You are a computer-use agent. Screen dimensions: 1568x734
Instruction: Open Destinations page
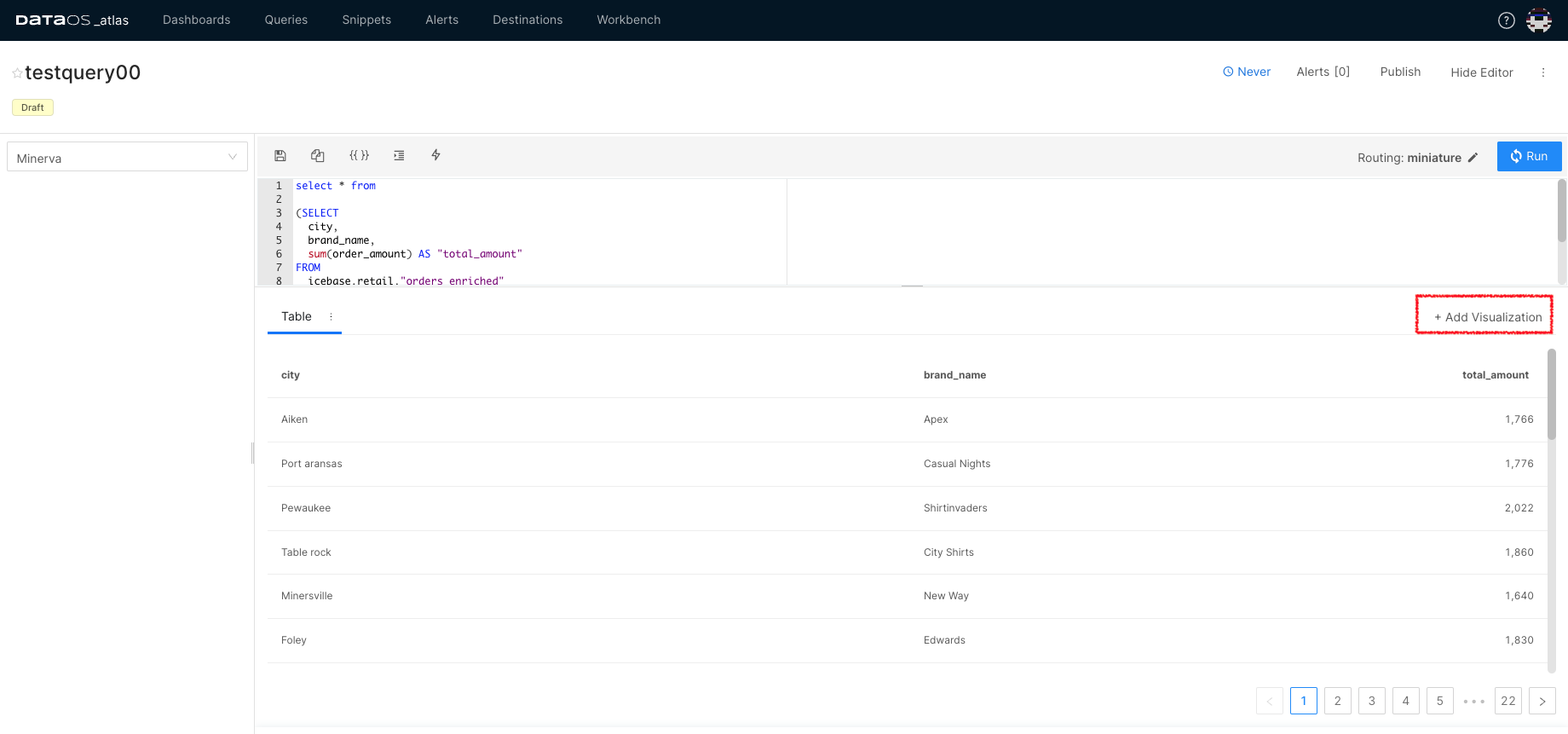click(x=527, y=20)
